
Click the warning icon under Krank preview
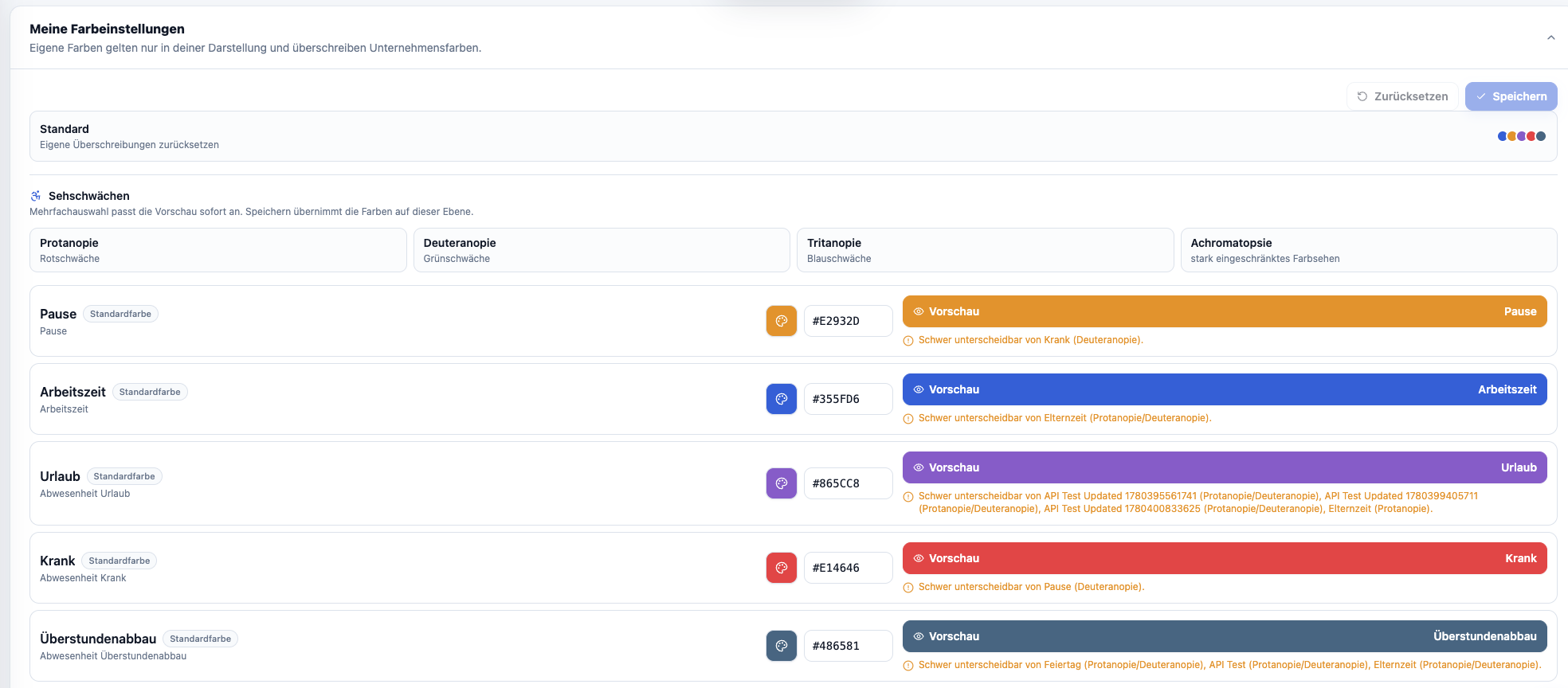[x=908, y=588]
